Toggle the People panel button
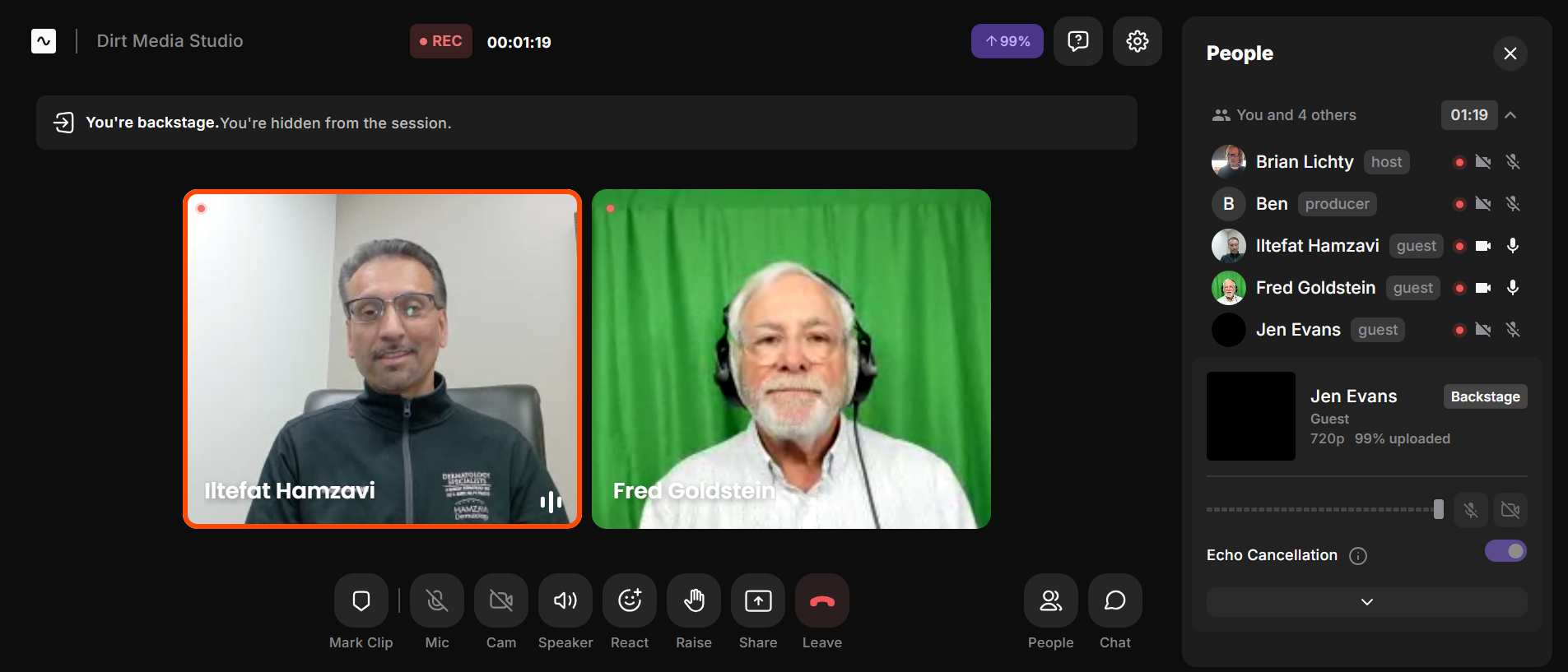 (x=1051, y=600)
